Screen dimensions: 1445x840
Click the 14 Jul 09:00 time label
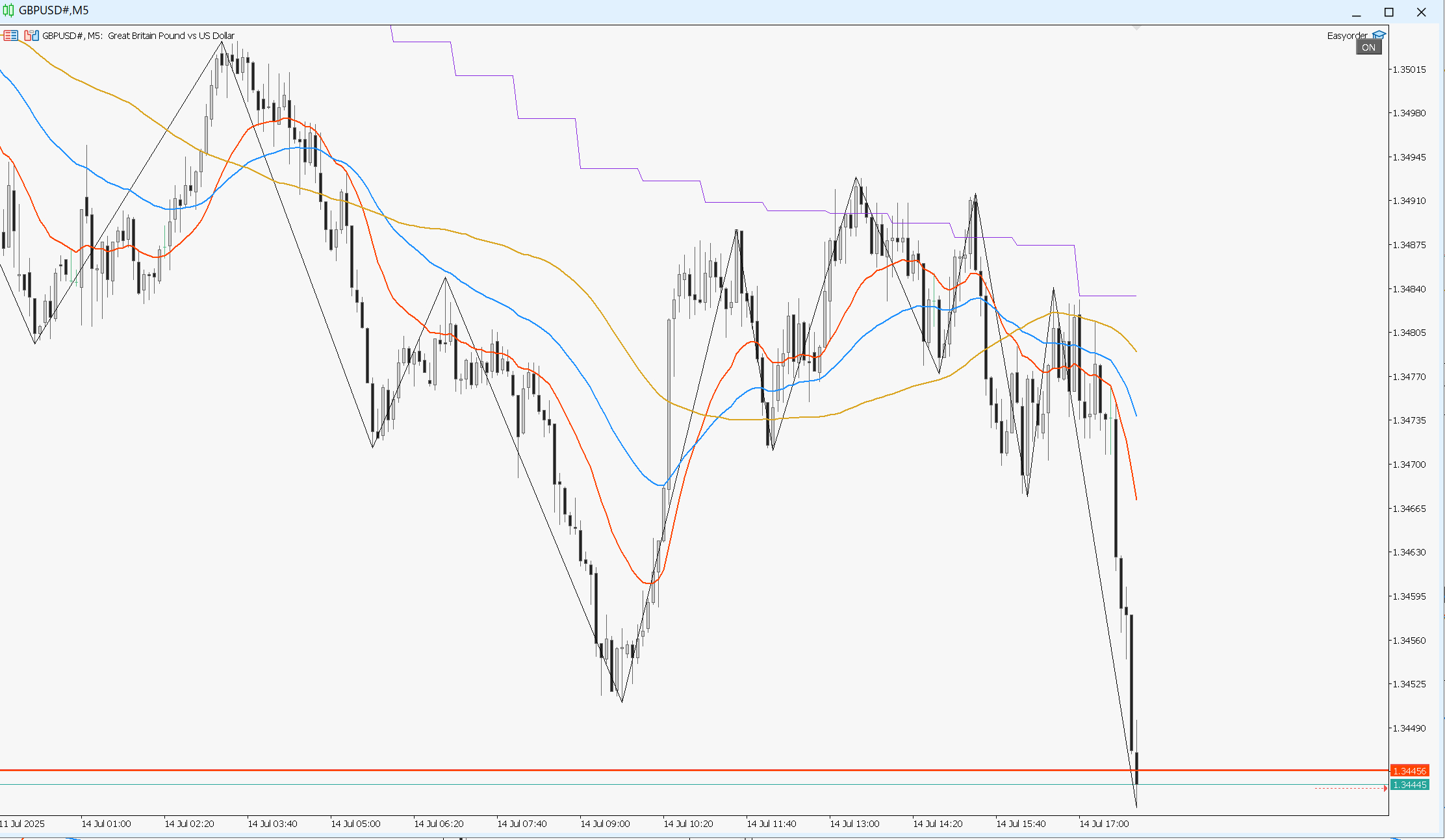click(605, 824)
